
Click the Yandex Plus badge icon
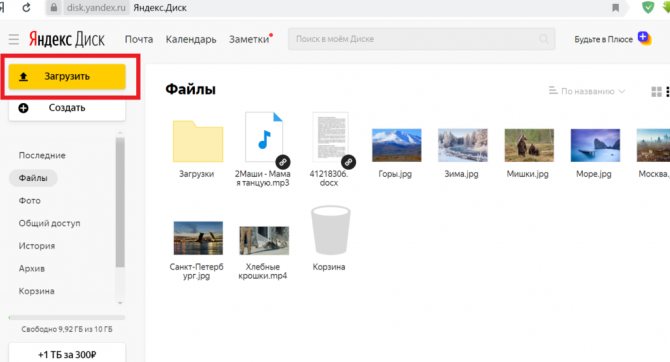click(x=644, y=38)
